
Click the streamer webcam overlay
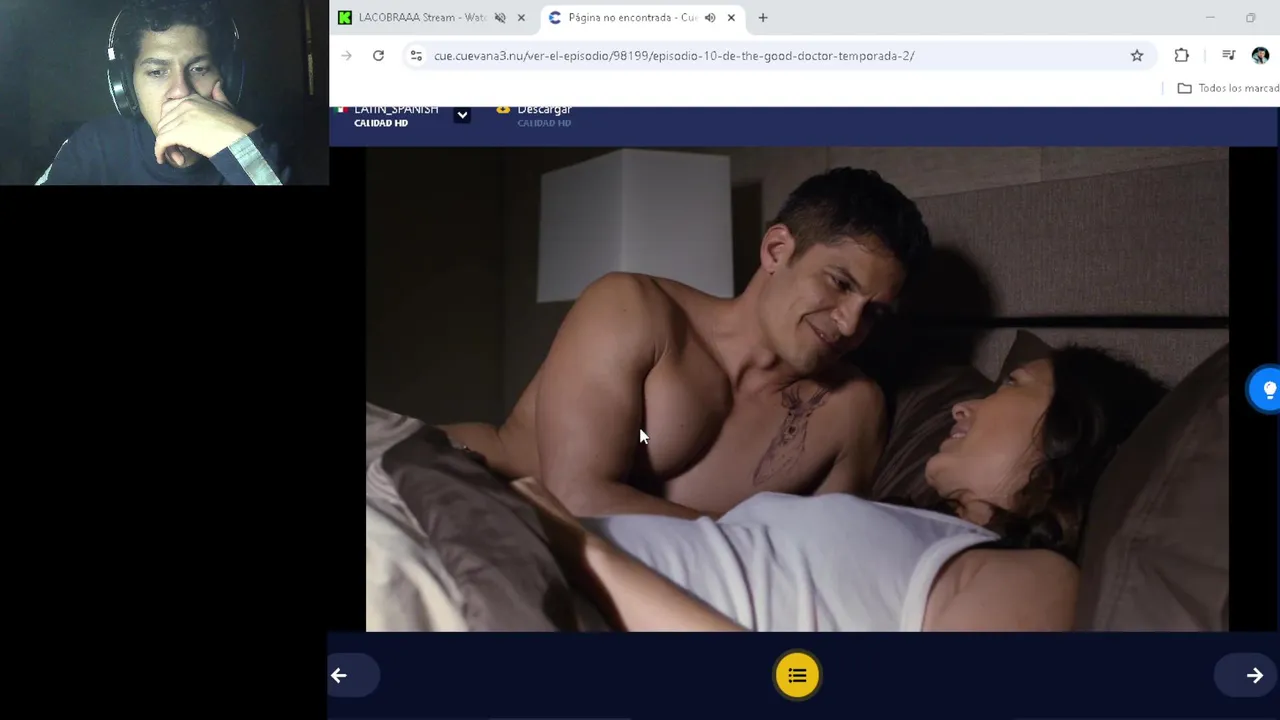pyautogui.click(x=164, y=93)
